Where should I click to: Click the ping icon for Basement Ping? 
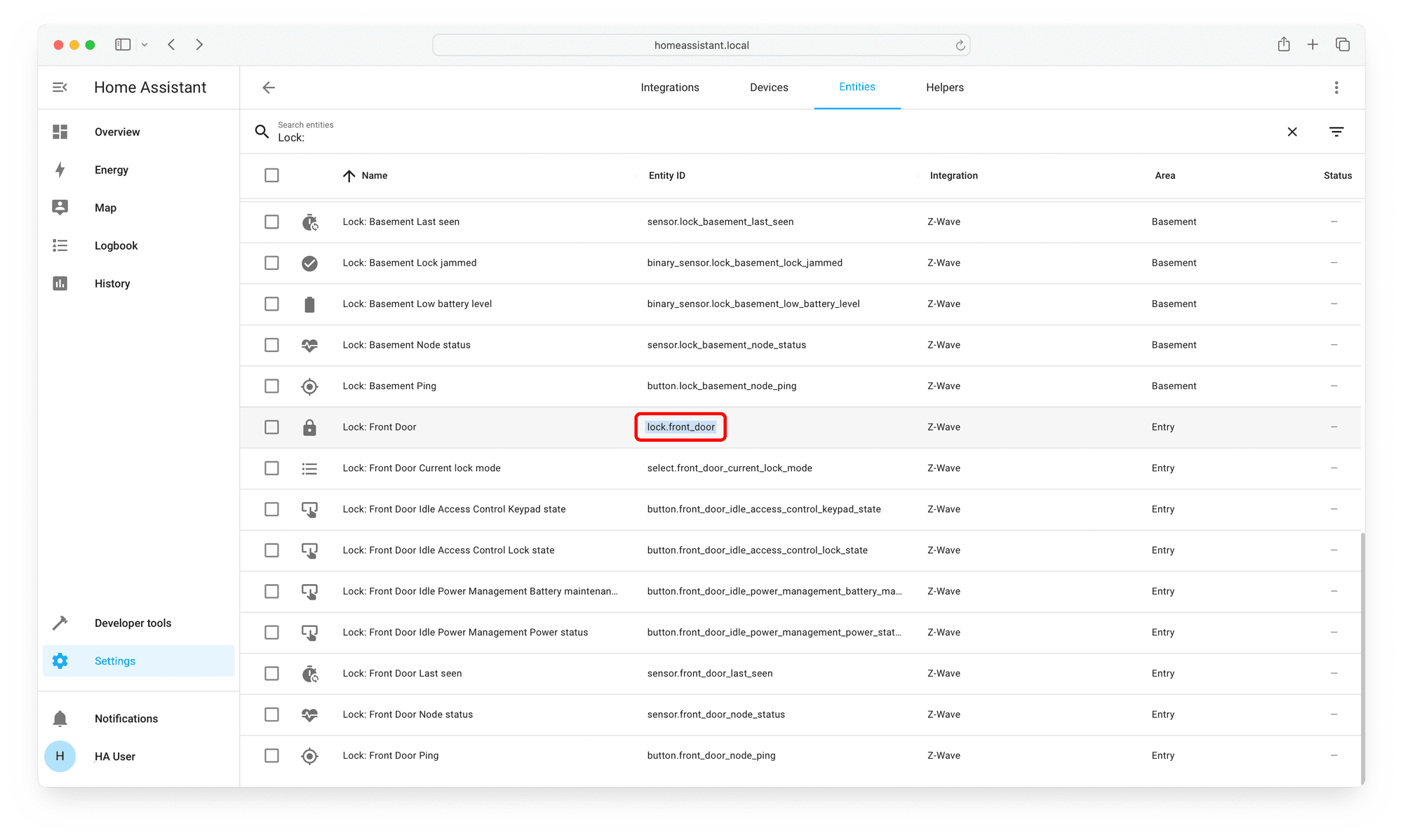(x=309, y=386)
